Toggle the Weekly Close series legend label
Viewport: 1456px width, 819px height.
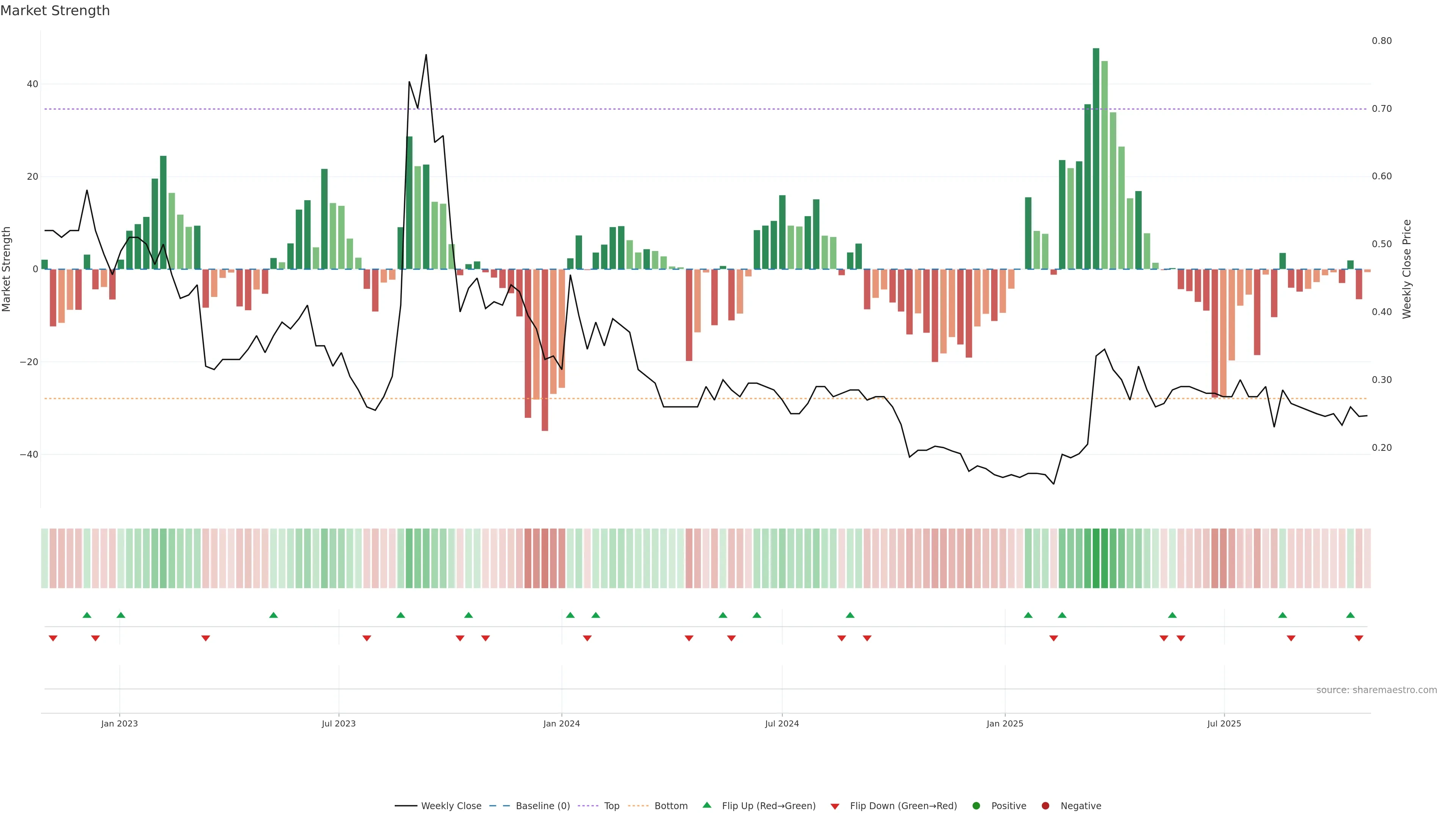[451, 805]
